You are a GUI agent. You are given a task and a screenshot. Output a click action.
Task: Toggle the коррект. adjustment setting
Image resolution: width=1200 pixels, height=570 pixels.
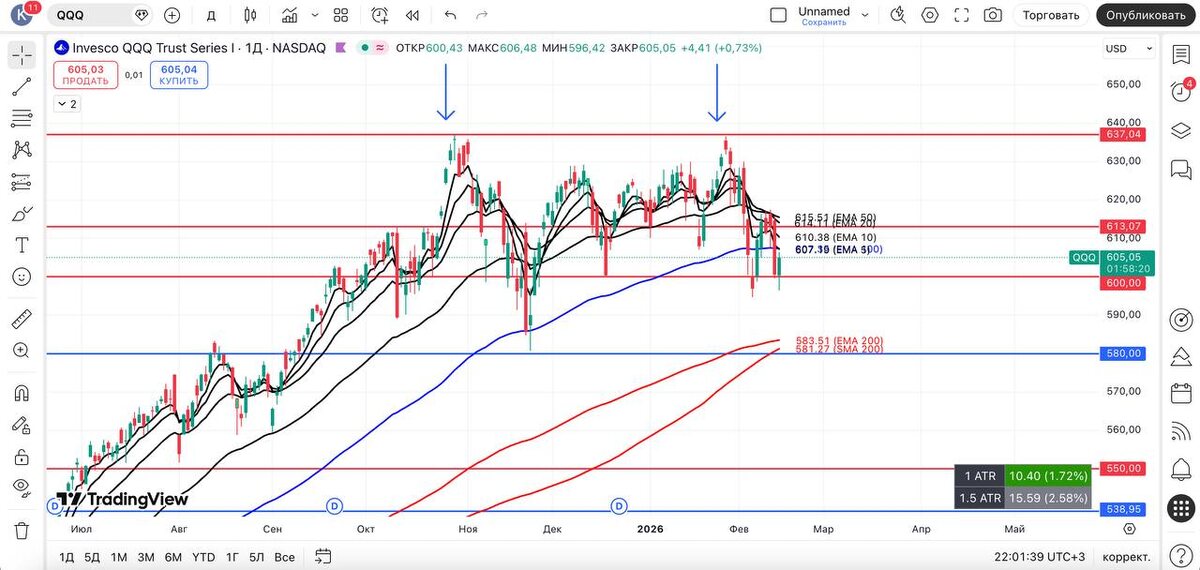pos(1125,557)
